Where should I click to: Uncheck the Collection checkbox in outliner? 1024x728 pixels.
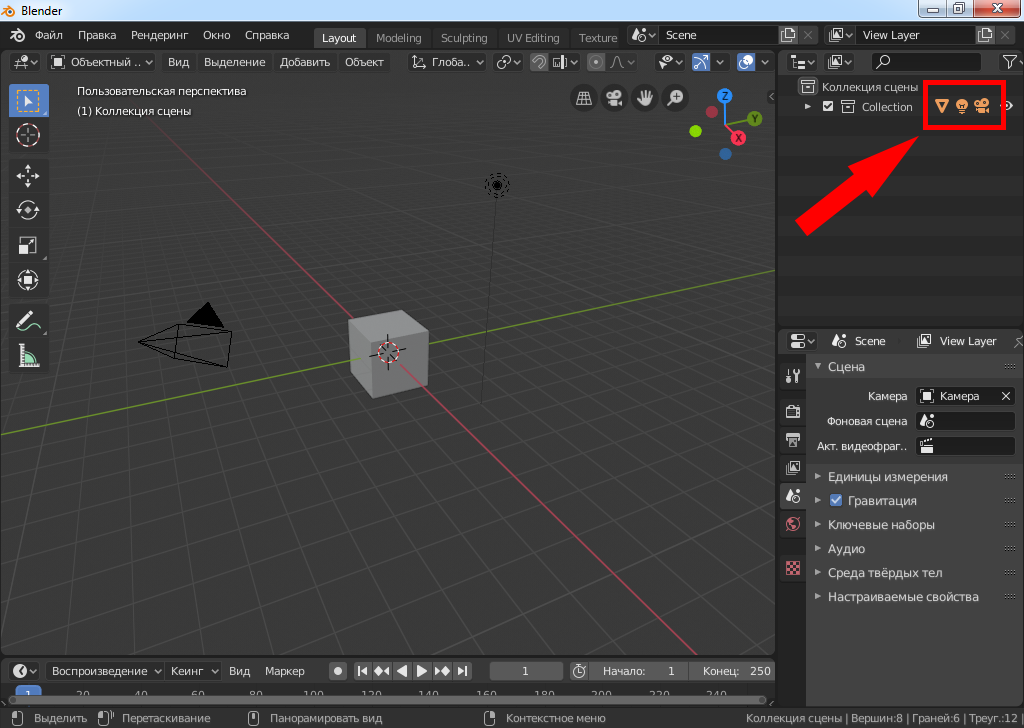(828, 107)
